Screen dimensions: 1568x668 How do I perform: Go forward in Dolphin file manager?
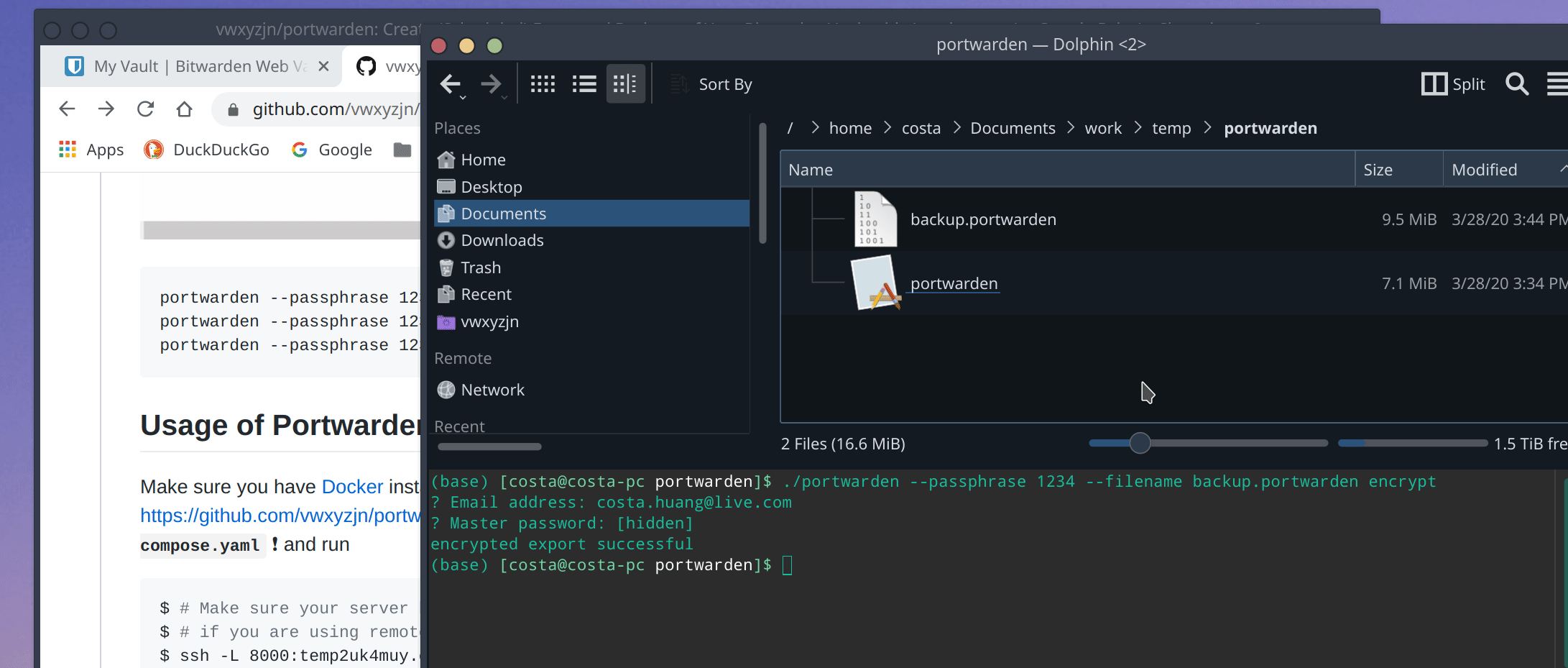[491, 83]
